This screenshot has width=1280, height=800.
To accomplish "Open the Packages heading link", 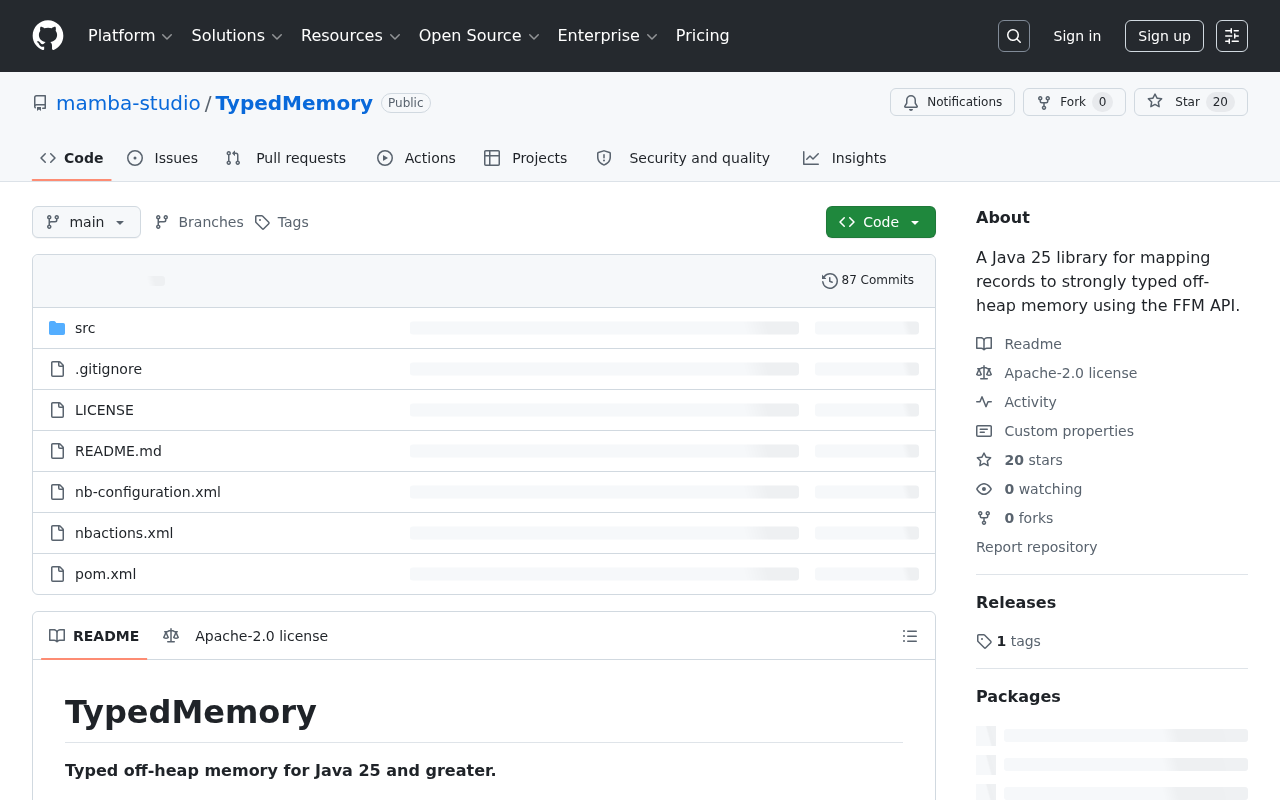I will point(1018,696).
